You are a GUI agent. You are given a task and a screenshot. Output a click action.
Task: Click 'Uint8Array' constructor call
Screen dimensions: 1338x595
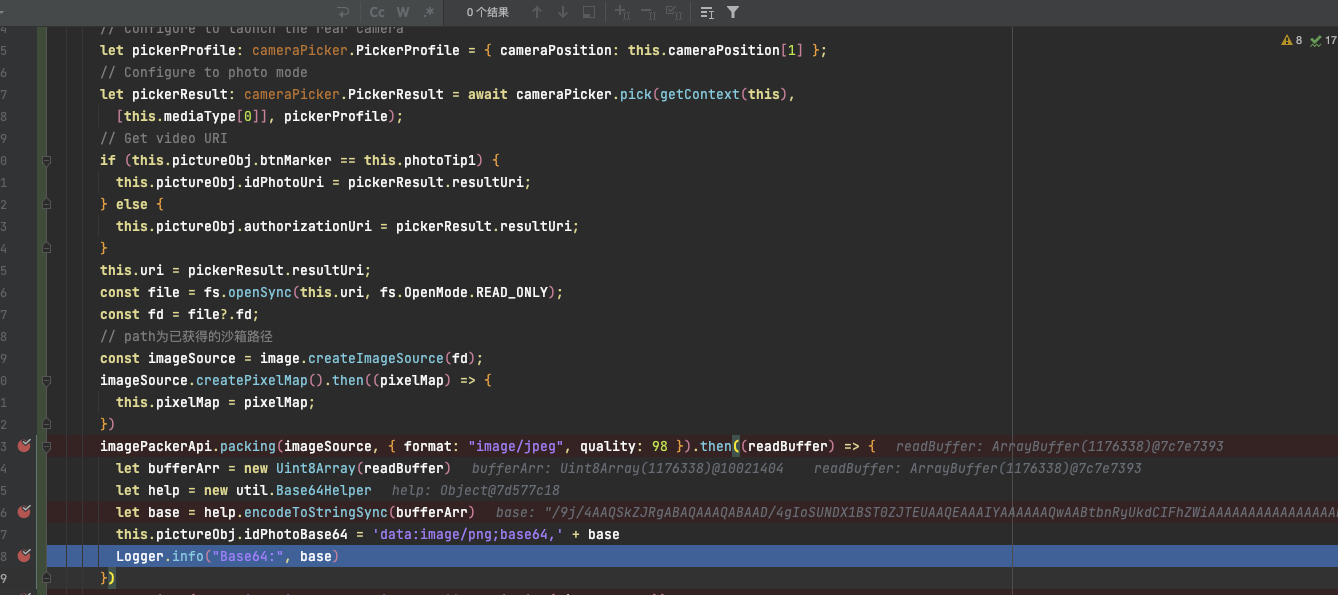pos(316,468)
